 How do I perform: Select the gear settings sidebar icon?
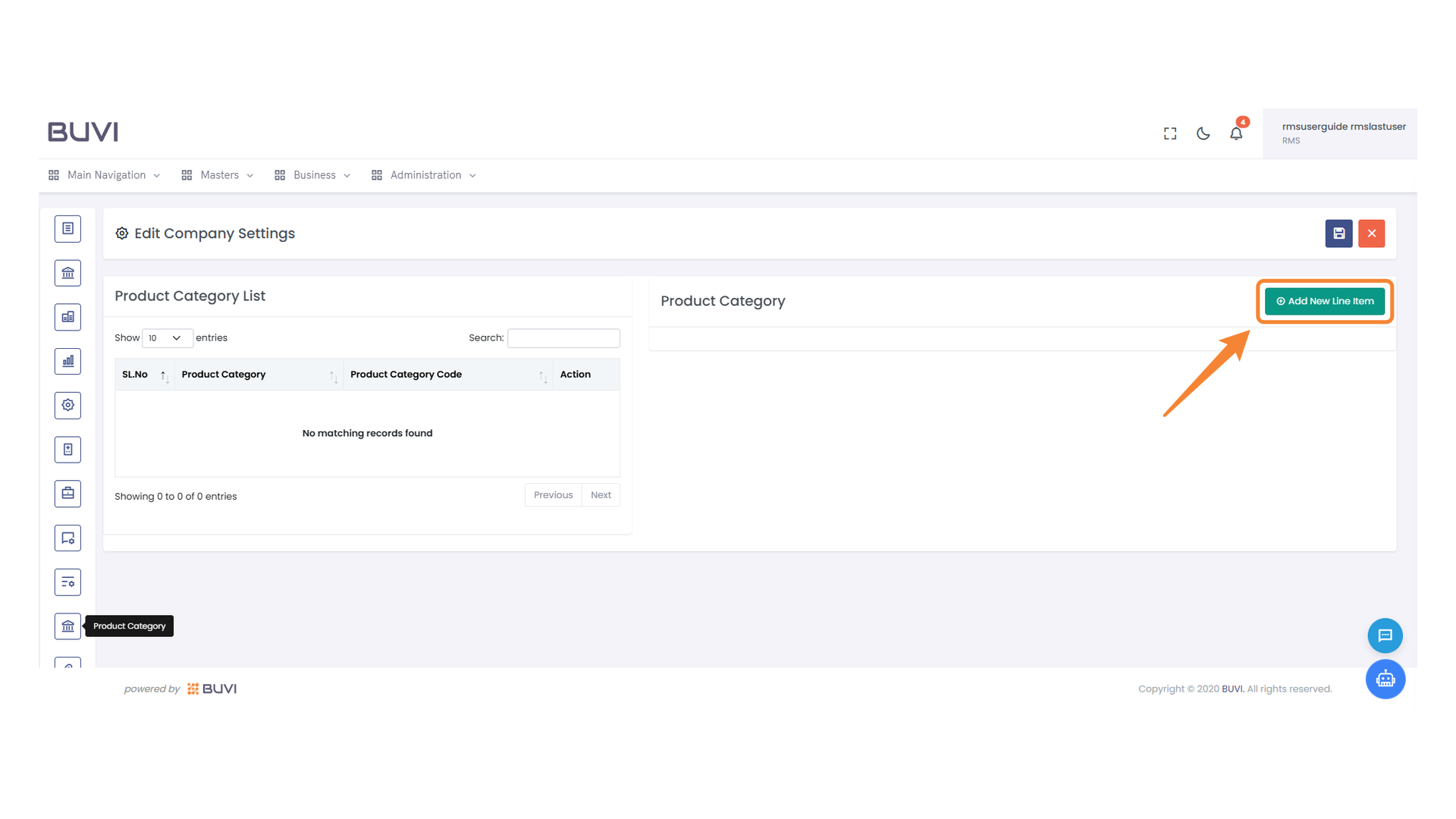click(67, 405)
